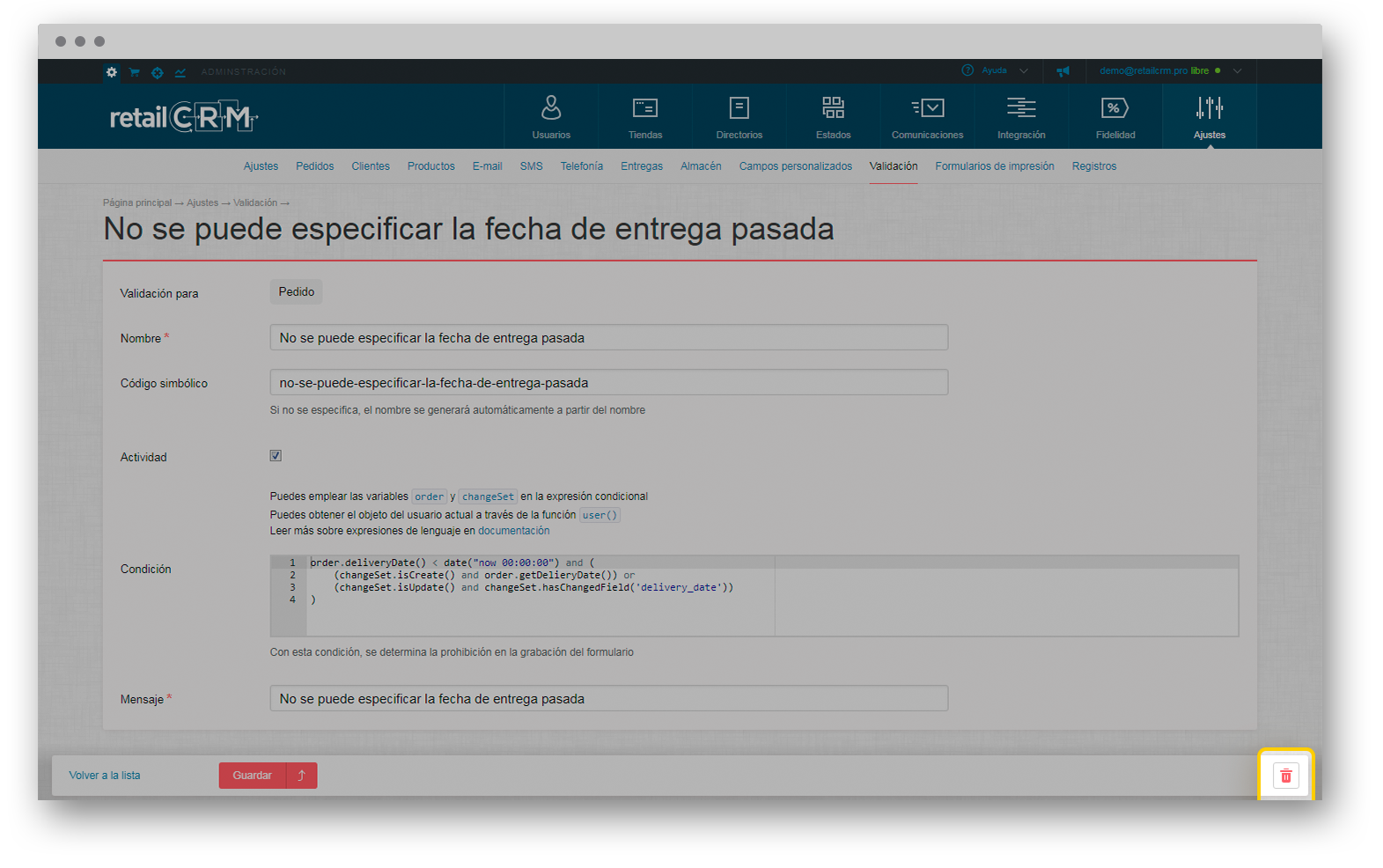The width and height of the screenshot is (1383, 868).
Task: Click the ADMINISTRACIÓN label in top bar
Action: point(244,72)
